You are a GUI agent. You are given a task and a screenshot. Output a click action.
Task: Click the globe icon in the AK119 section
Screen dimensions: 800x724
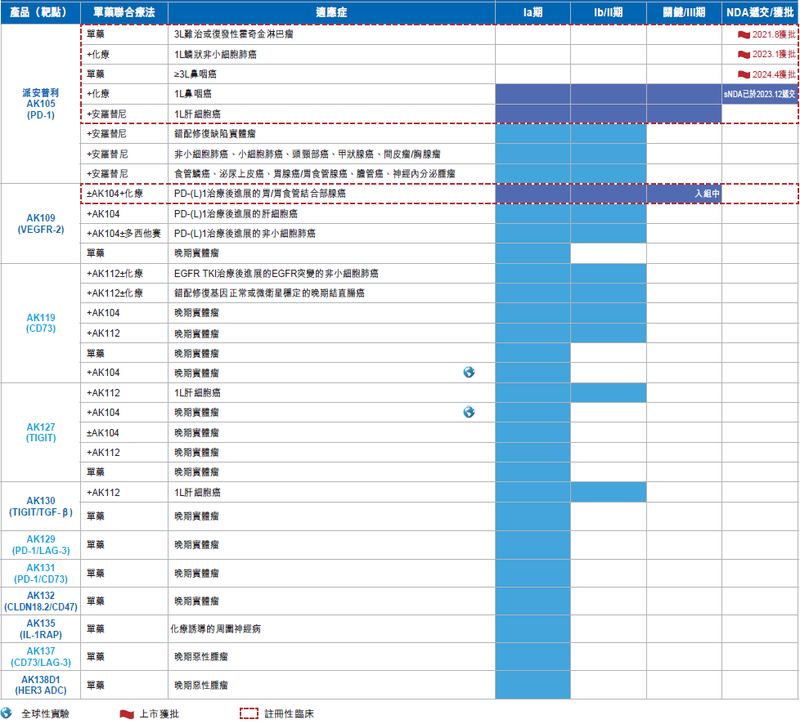point(469,373)
